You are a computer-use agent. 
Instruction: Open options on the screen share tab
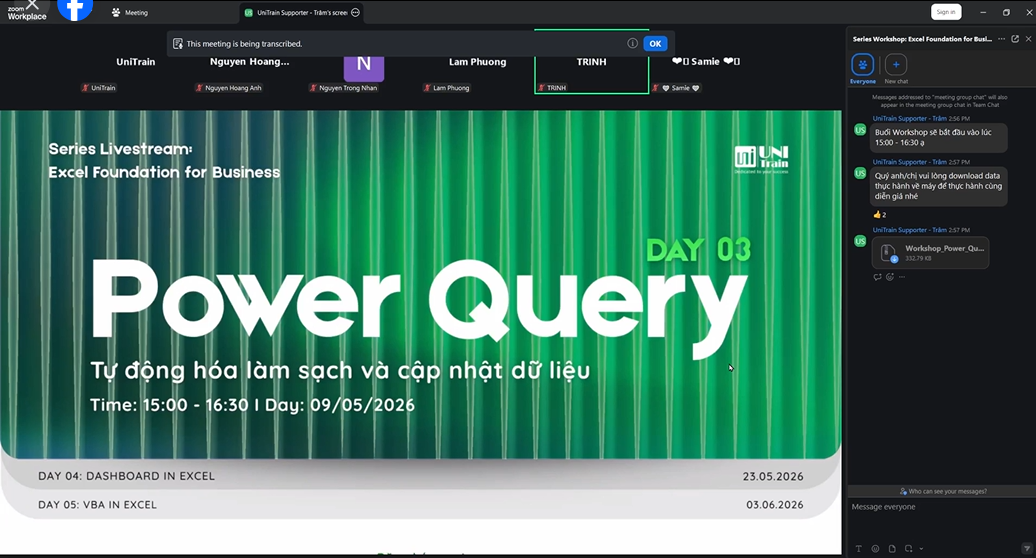[355, 13]
